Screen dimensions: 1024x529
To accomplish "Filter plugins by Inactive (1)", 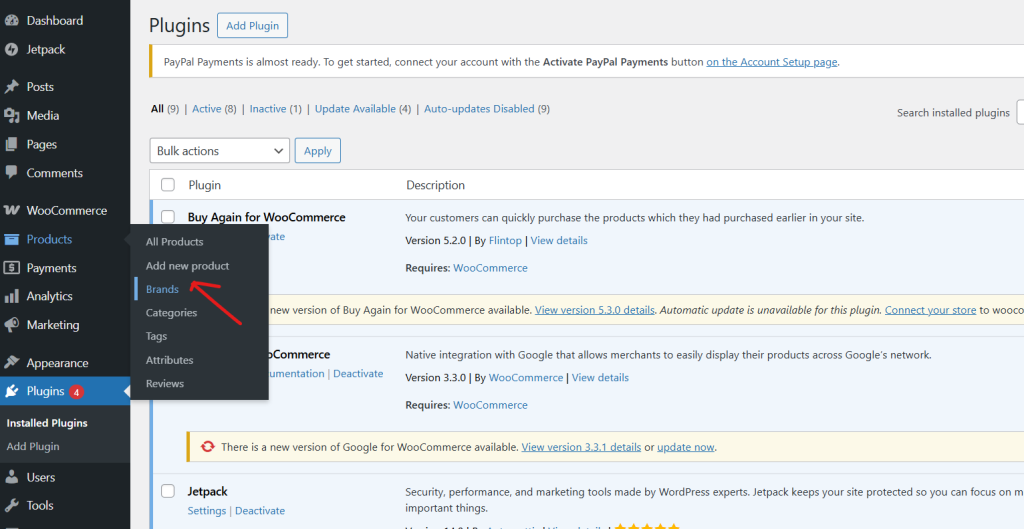I will [x=276, y=109].
